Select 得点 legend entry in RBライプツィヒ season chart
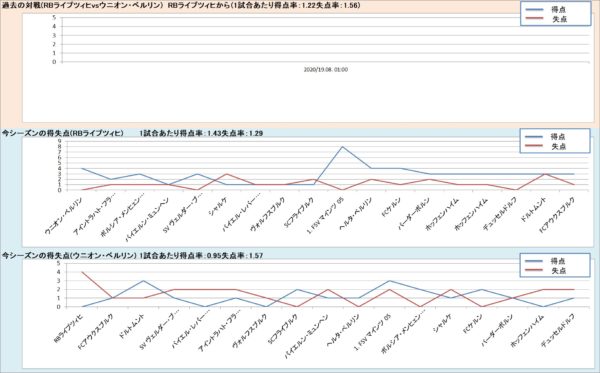 [x=546, y=137]
